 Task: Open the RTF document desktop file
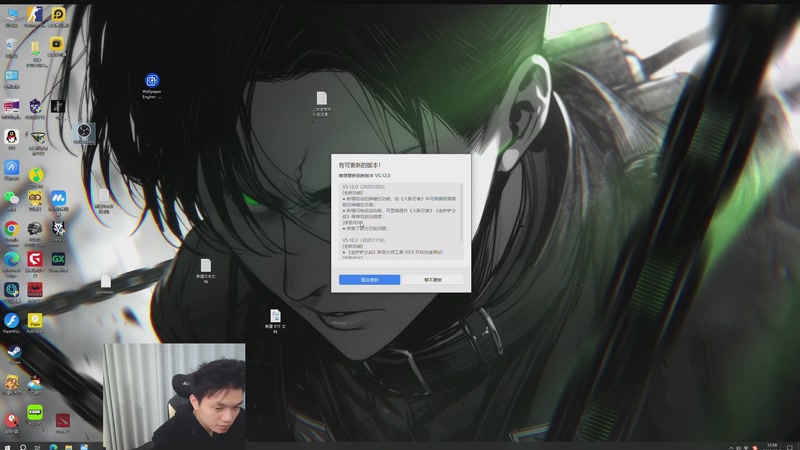pos(275,321)
